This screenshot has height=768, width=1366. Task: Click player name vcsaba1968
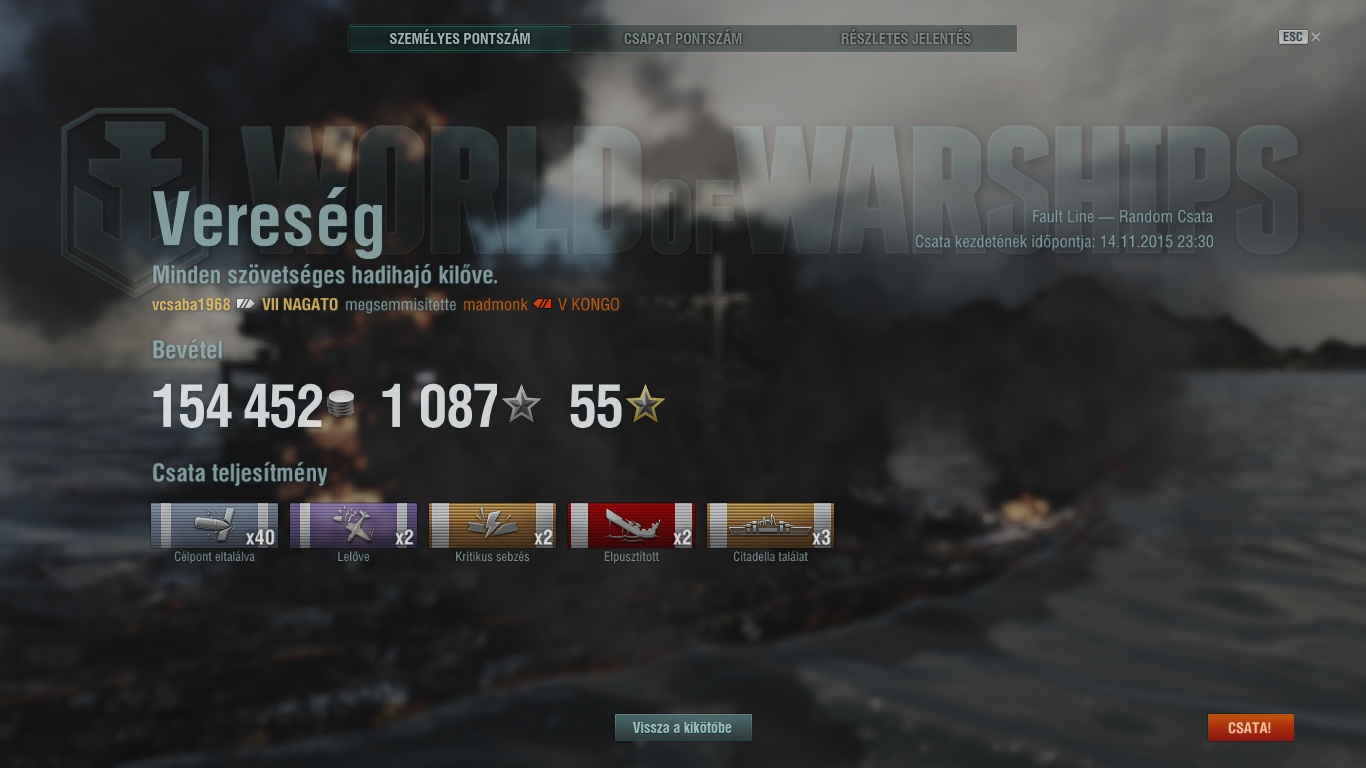pos(191,304)
